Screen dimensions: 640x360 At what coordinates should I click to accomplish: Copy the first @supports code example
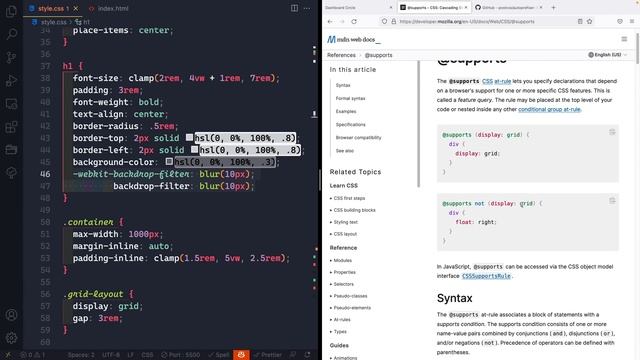612,132
